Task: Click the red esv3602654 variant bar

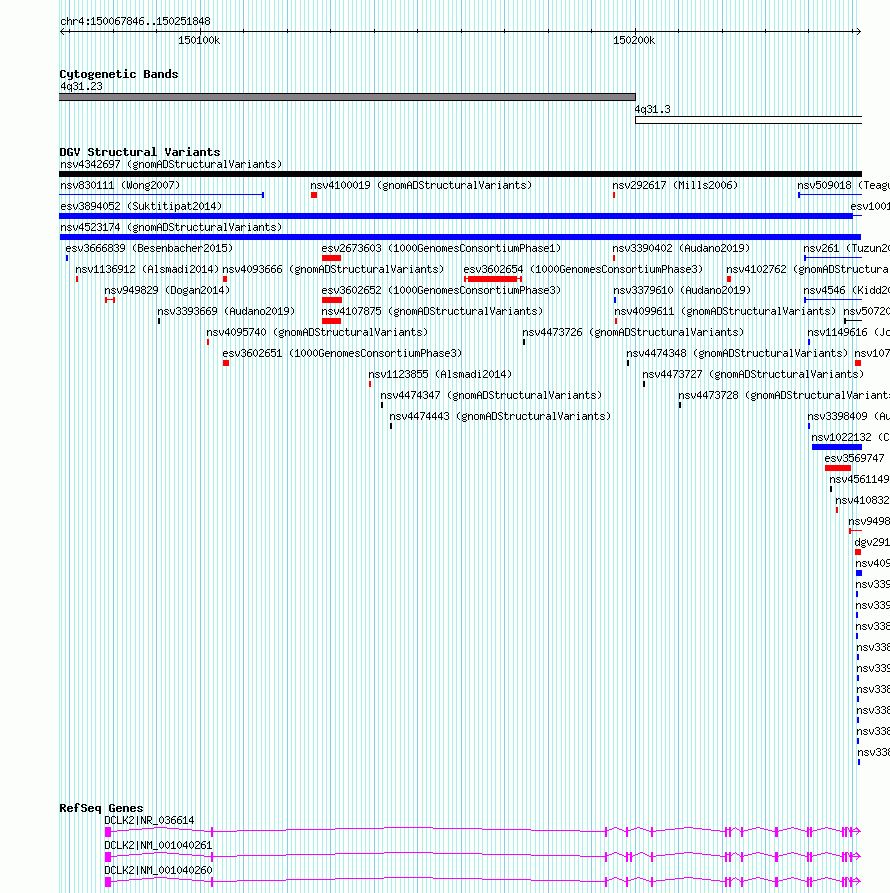Action: tap(493, 279)
